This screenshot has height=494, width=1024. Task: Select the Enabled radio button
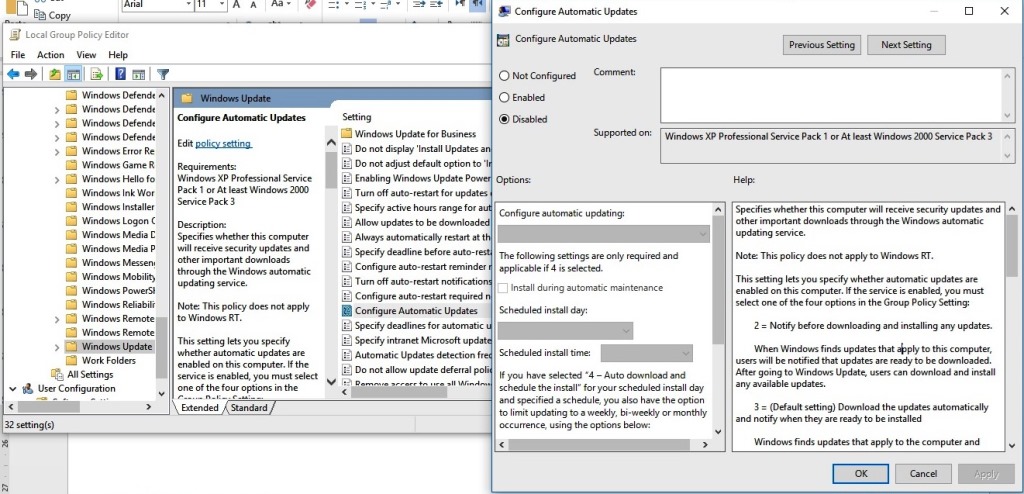(x=504, y=97)
